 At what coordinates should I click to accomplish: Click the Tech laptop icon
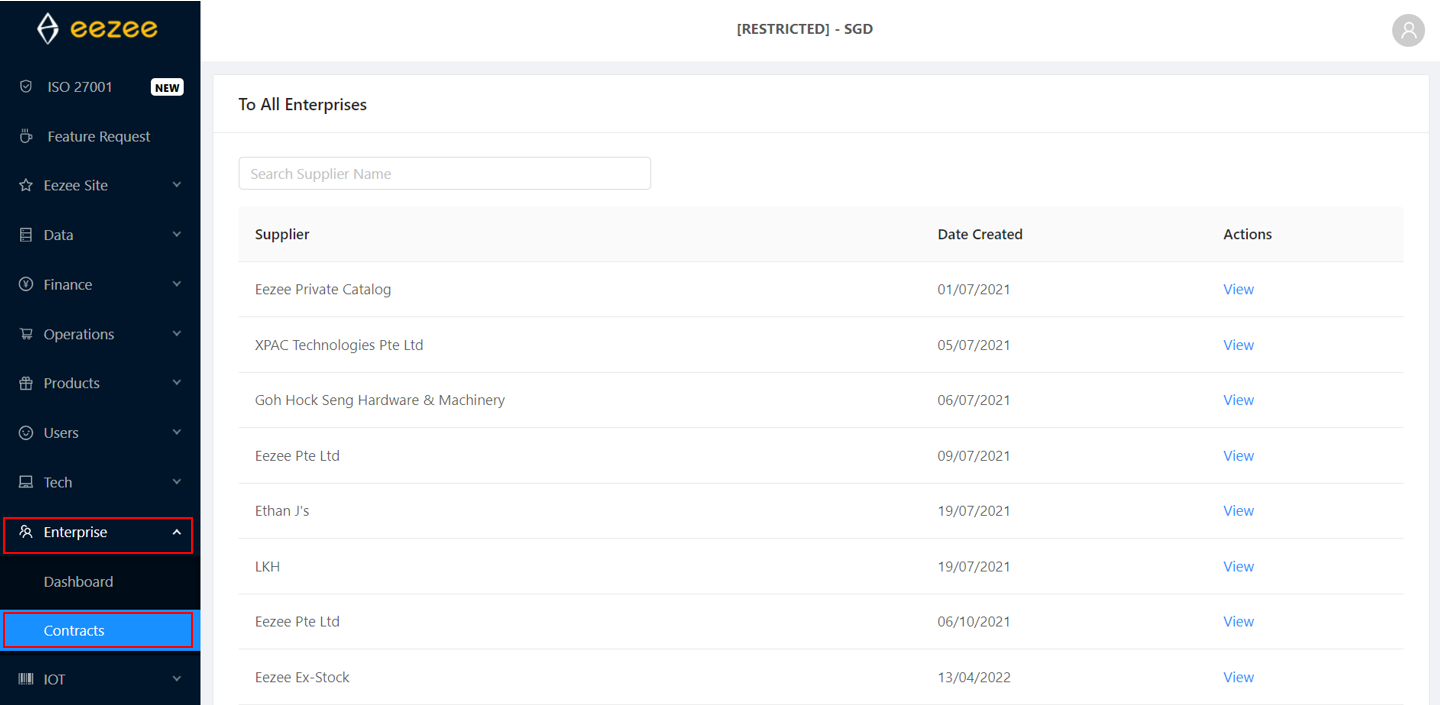pyautogui.click(x=26, y=482)
